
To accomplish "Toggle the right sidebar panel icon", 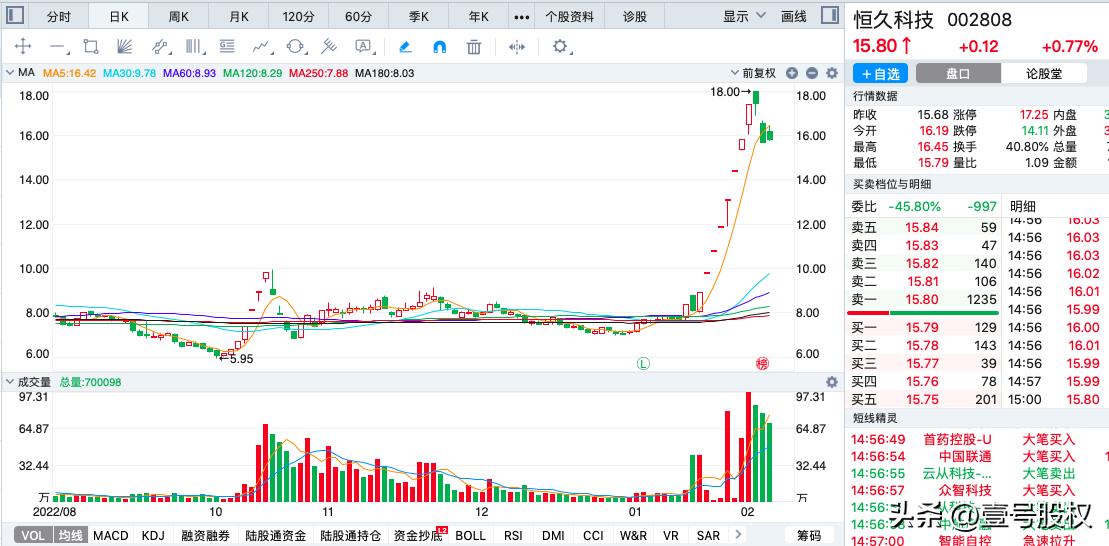I will tap(832, 16).
